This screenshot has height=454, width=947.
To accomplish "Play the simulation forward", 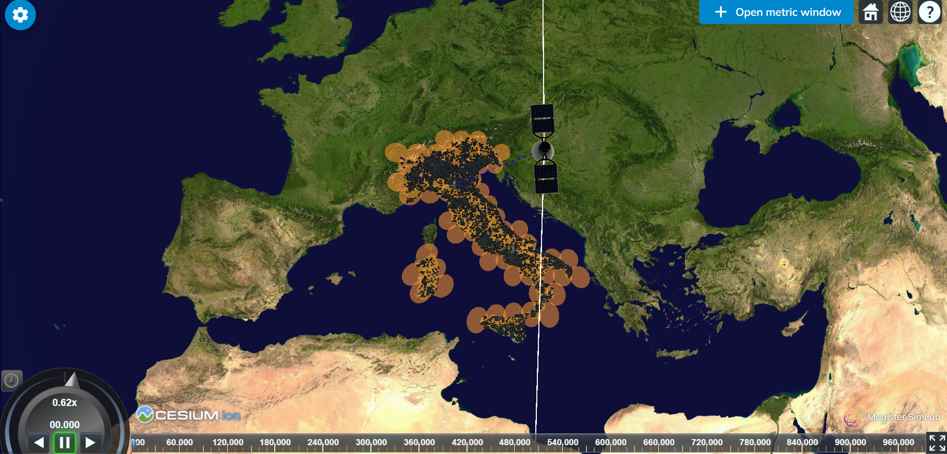I will coord(90,443).
